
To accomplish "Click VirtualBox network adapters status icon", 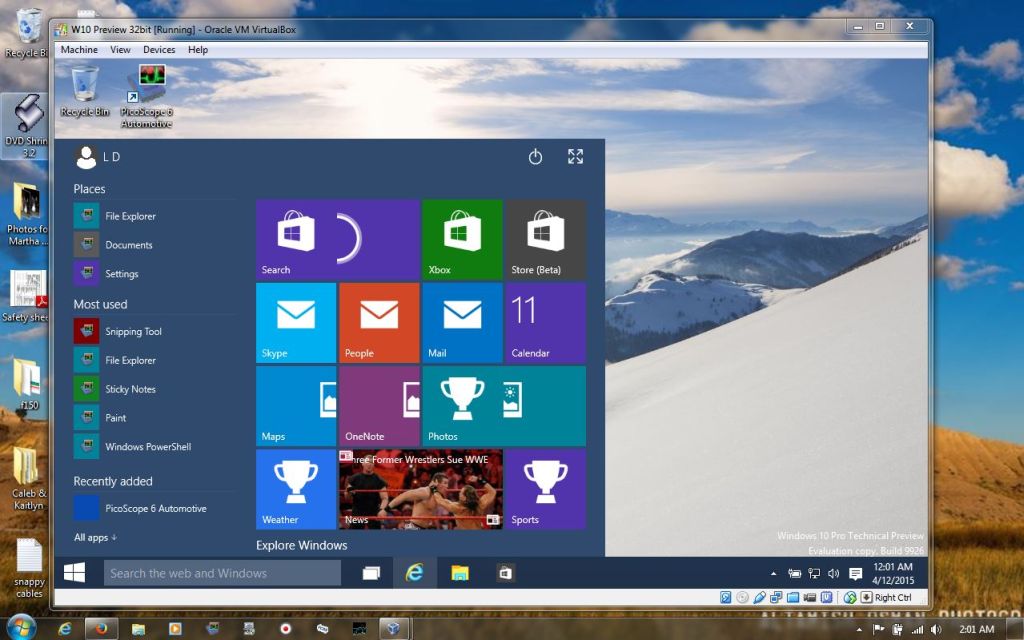I will 776,597.
